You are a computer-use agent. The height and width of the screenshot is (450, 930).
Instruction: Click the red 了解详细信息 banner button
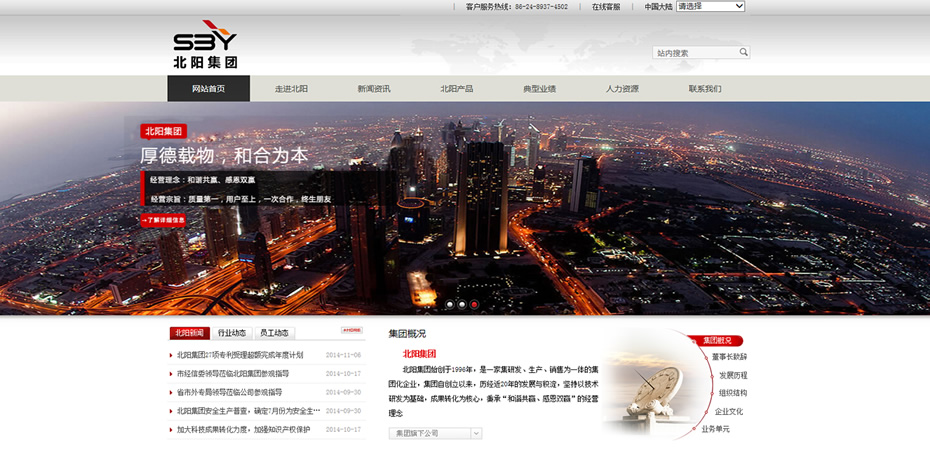[x=163, y=220]
